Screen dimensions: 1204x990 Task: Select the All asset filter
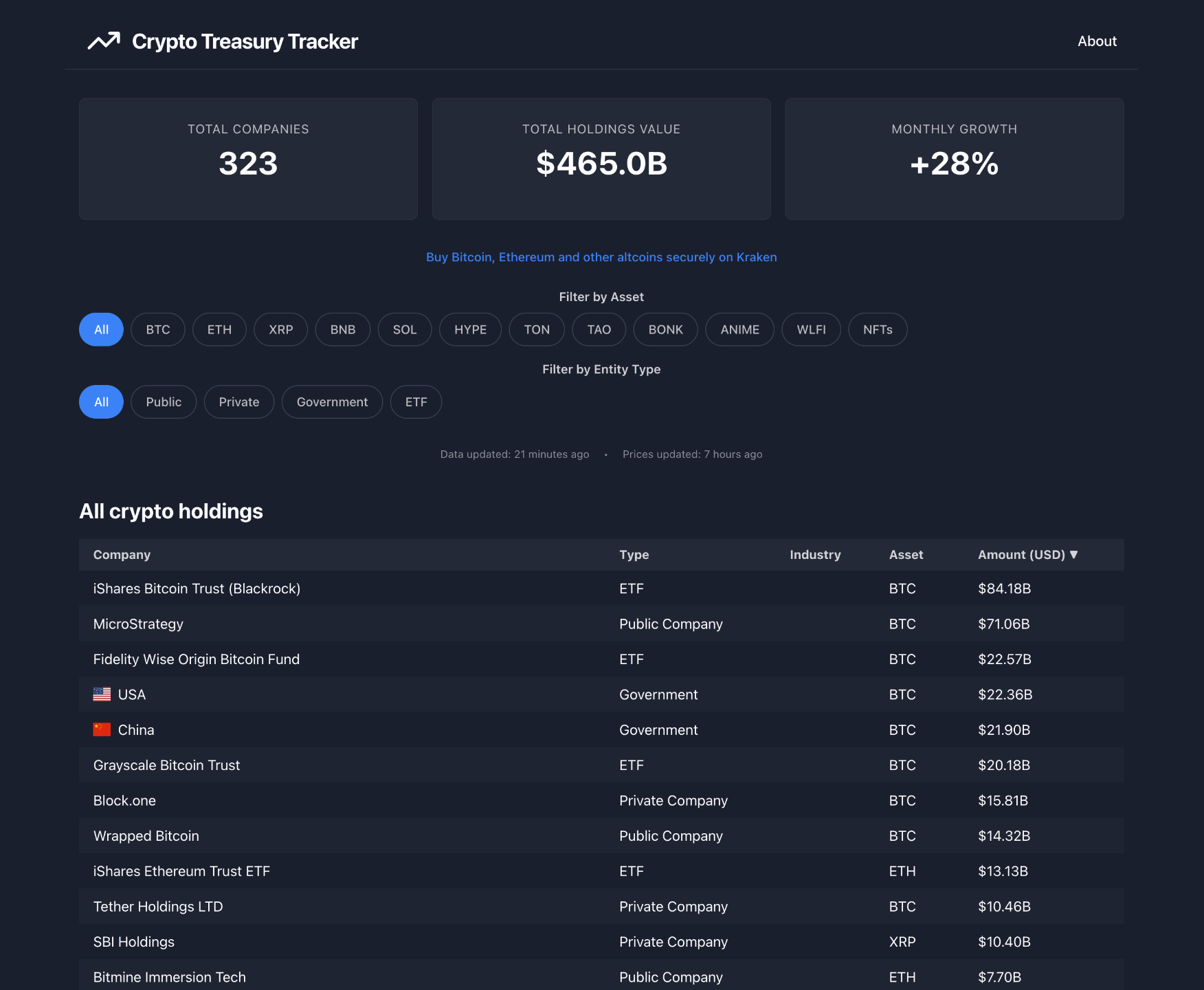click(x=101, y=329)
